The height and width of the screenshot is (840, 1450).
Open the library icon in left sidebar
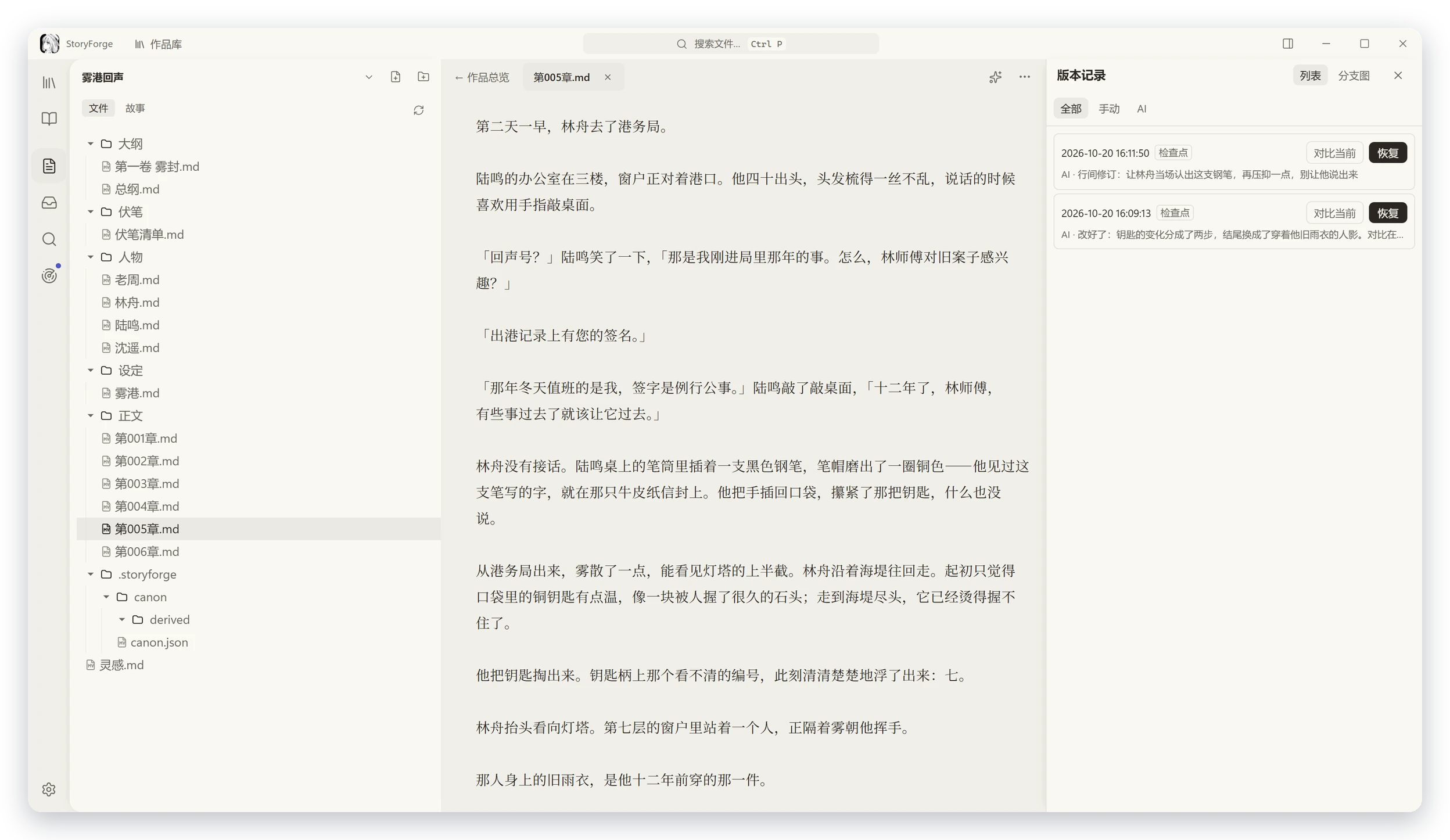pos(49,82)
